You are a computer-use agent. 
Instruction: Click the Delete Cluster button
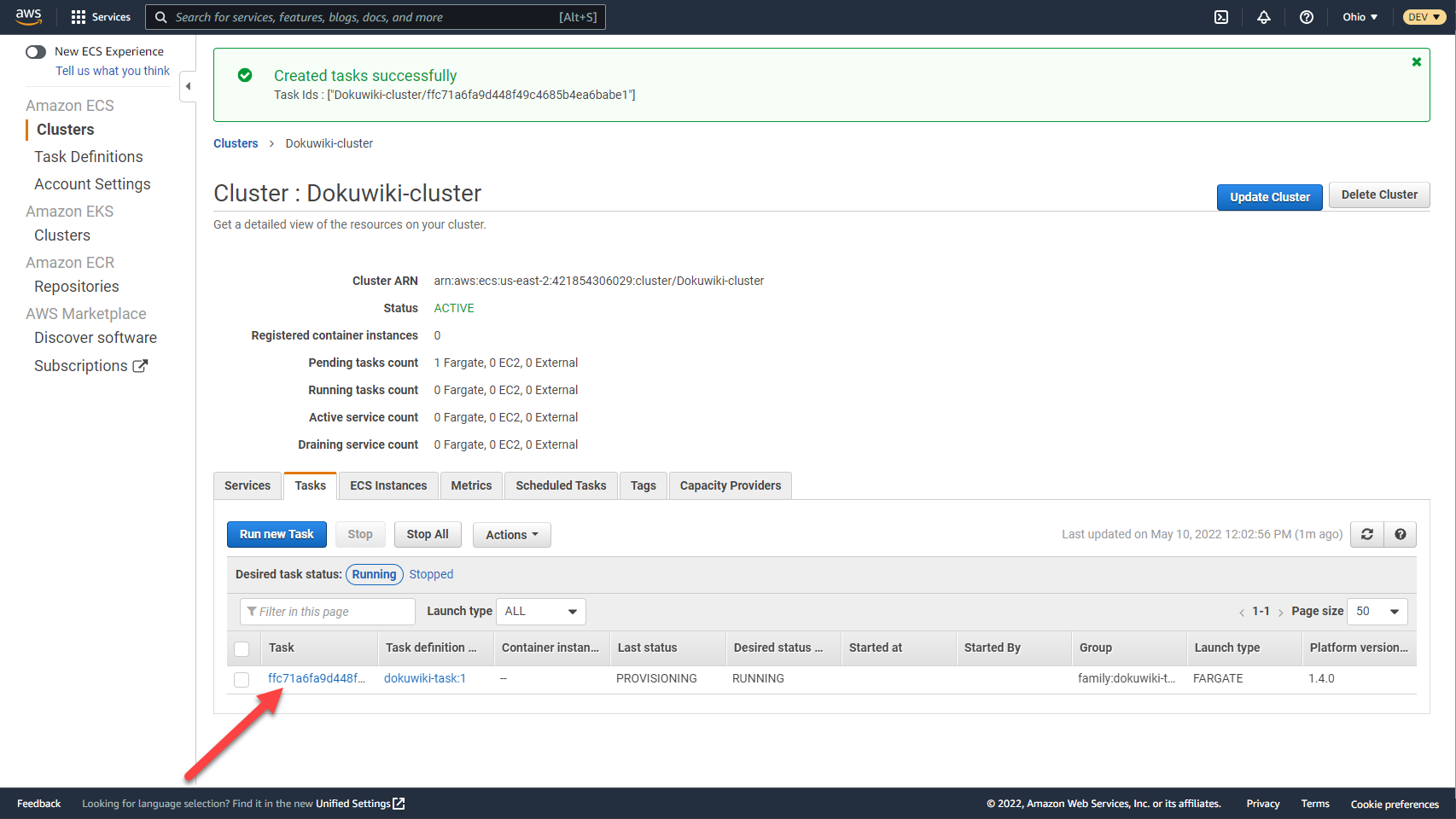[x=1379, y=195]
